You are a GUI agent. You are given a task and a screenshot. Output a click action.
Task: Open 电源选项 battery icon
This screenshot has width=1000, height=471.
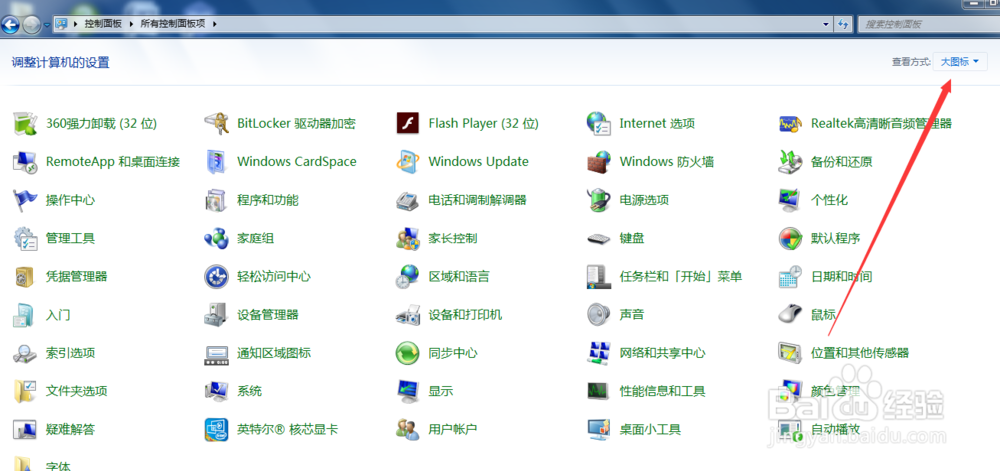[599, 199]
